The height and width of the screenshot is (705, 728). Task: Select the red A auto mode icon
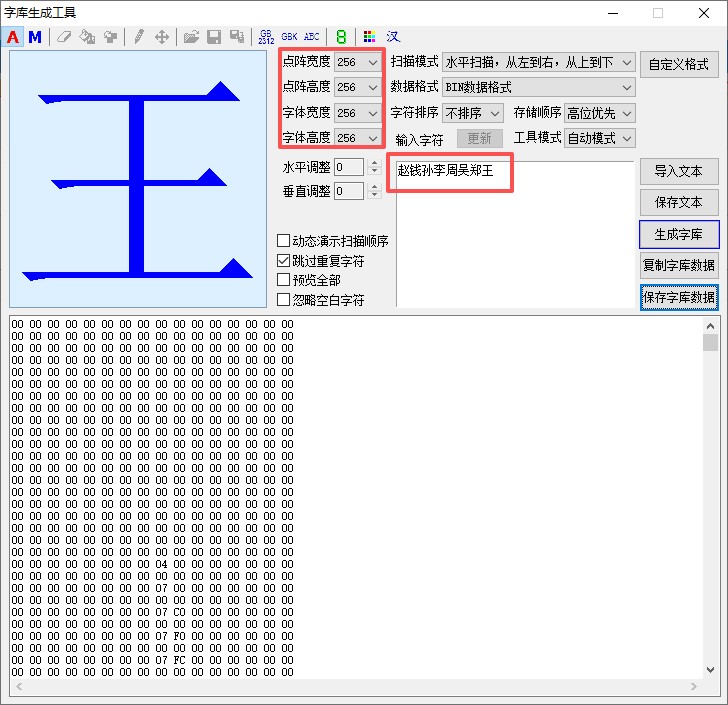pos(13,37)
